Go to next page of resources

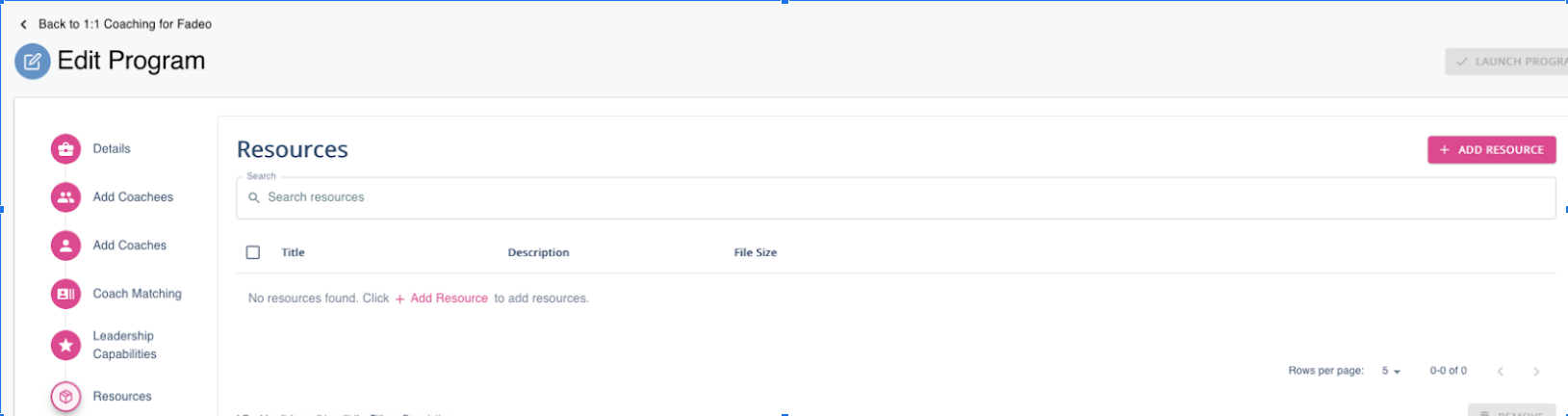1536,371
